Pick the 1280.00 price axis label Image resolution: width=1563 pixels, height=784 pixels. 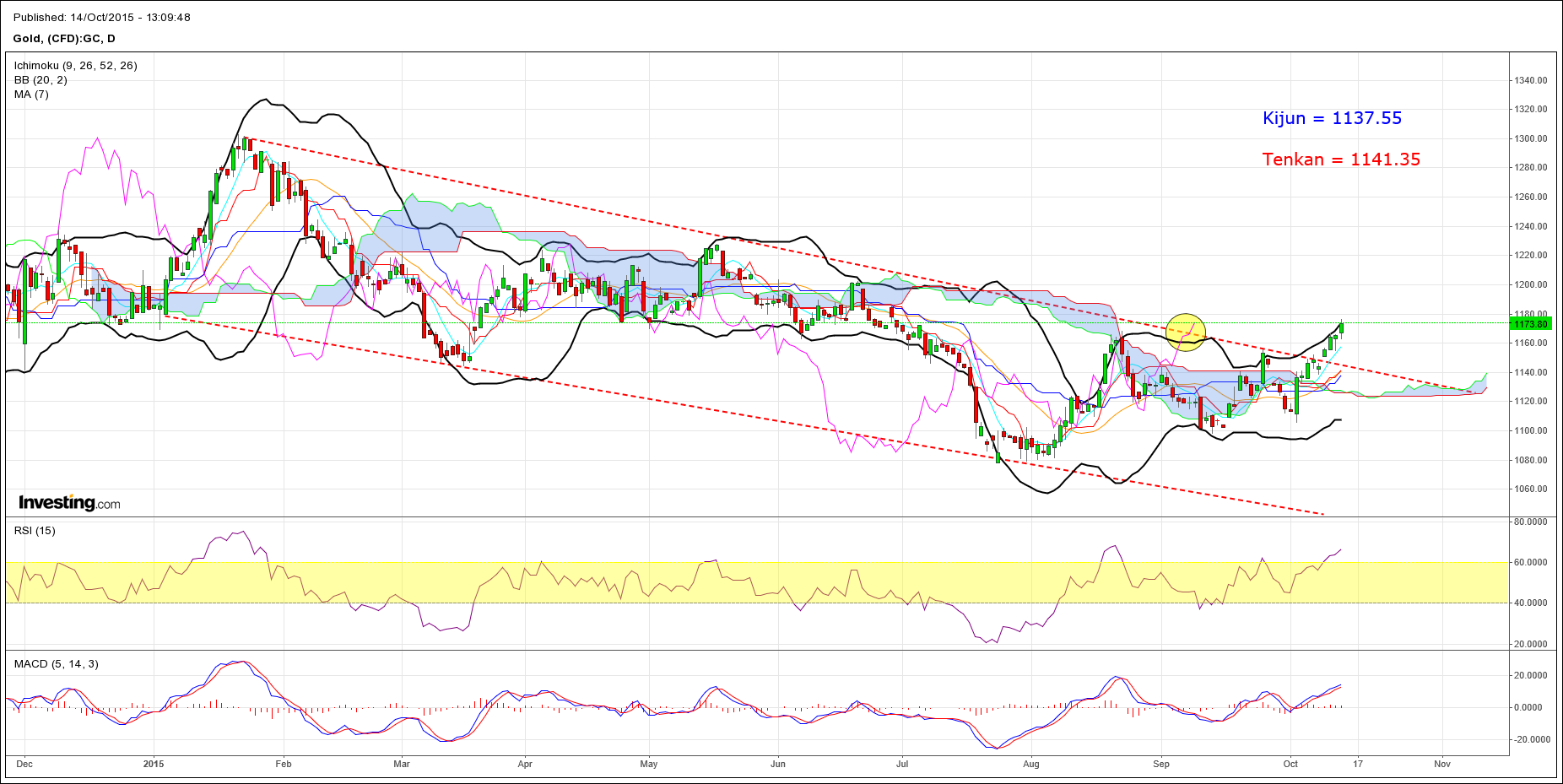pos(1531,168)
